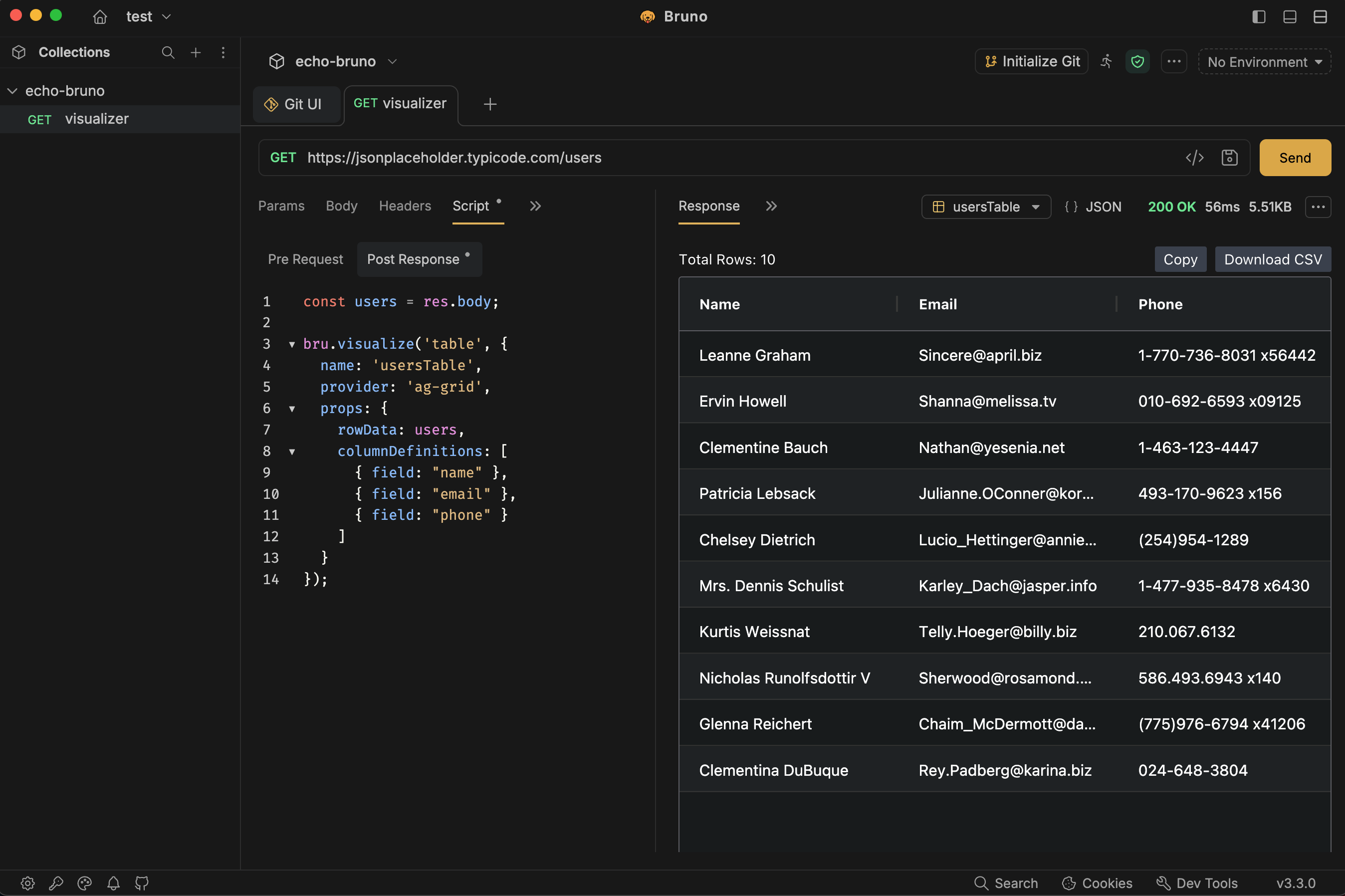Click the Karley_Dach@jasper.info email cell
The image size is (1345, 896).
tap(1008, 586)
